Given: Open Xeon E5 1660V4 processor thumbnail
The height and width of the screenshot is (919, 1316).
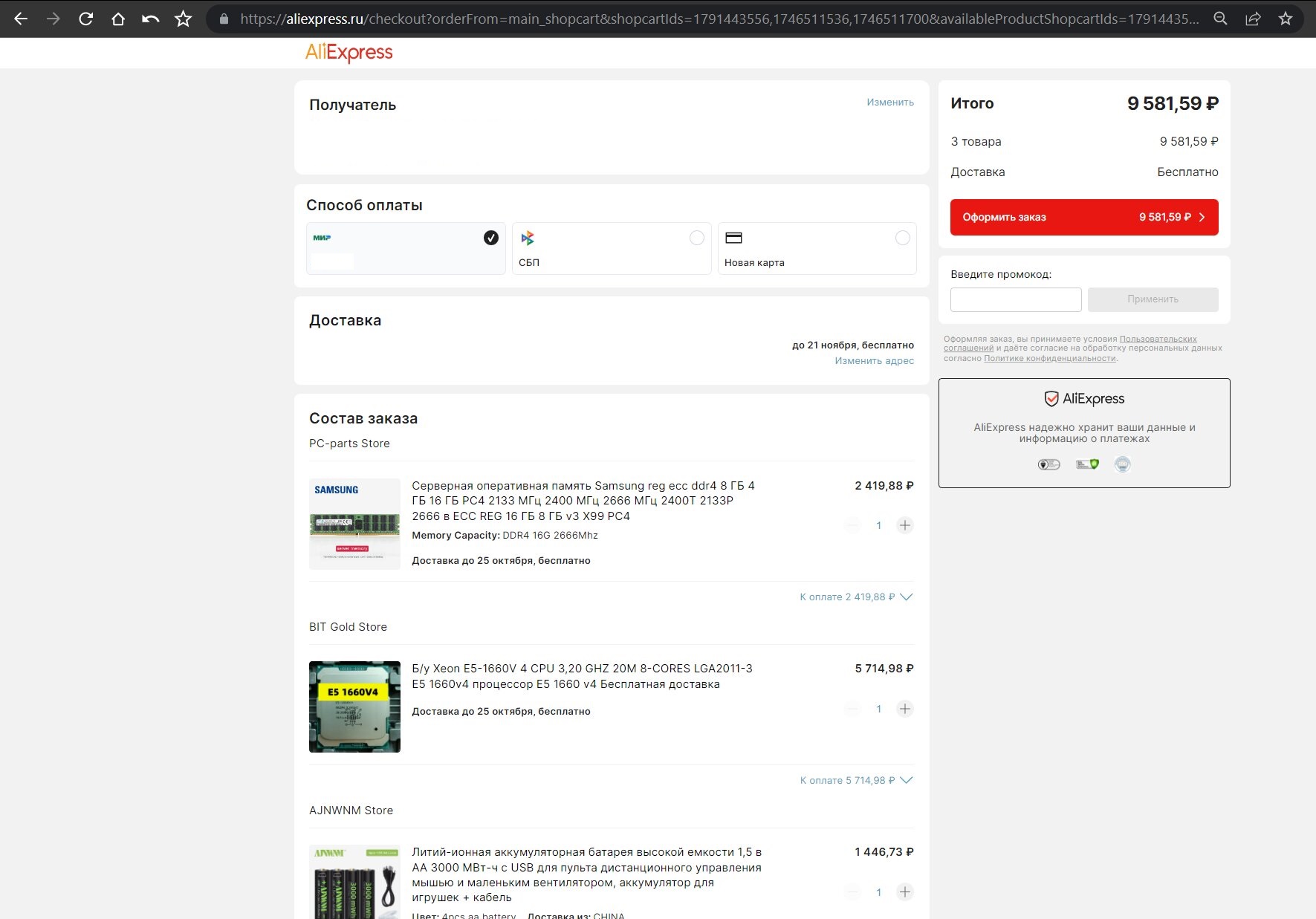Looking at the screenshot, I should point(354,707).
